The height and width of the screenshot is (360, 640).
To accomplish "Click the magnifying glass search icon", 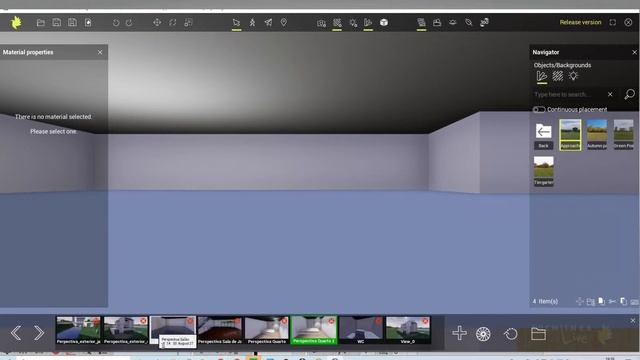I will tap(629, 94).
